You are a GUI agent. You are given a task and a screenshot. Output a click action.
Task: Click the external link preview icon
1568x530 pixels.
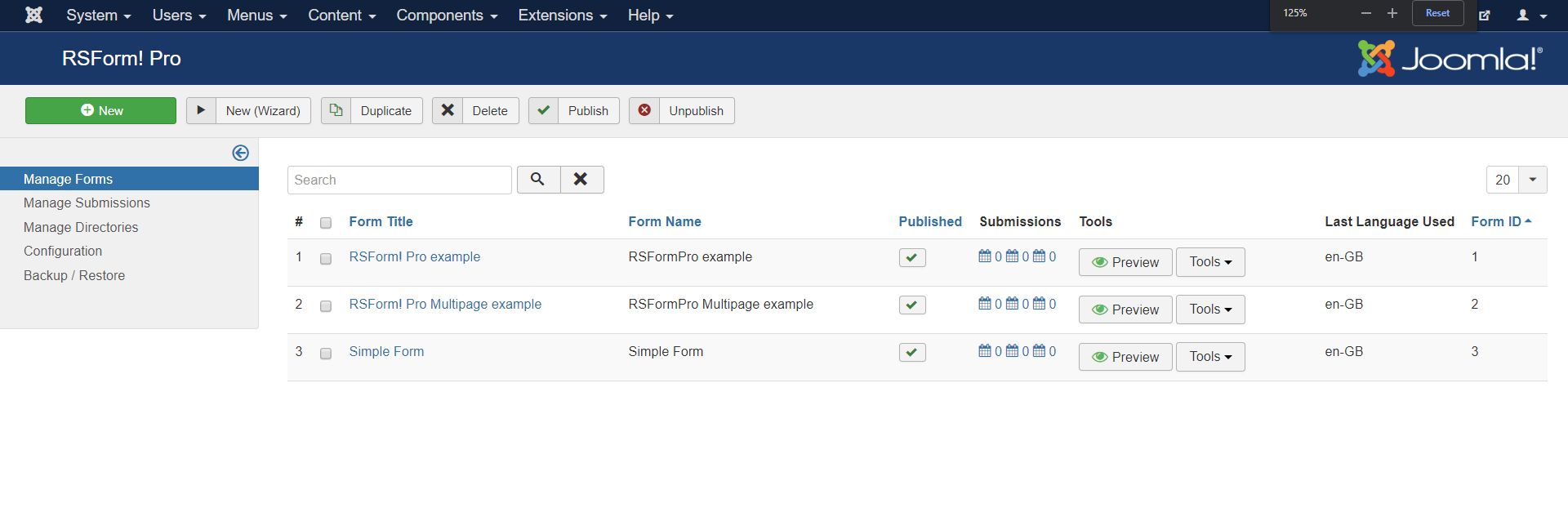coord(1485,16)
